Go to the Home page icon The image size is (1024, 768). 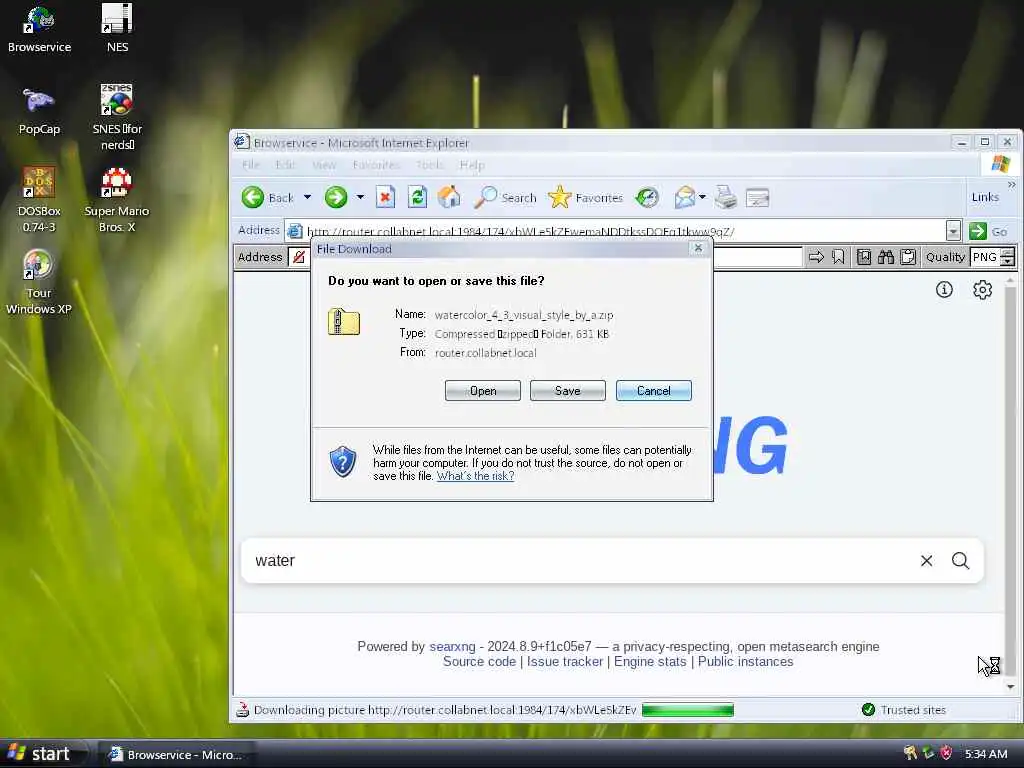pos(449,197)
